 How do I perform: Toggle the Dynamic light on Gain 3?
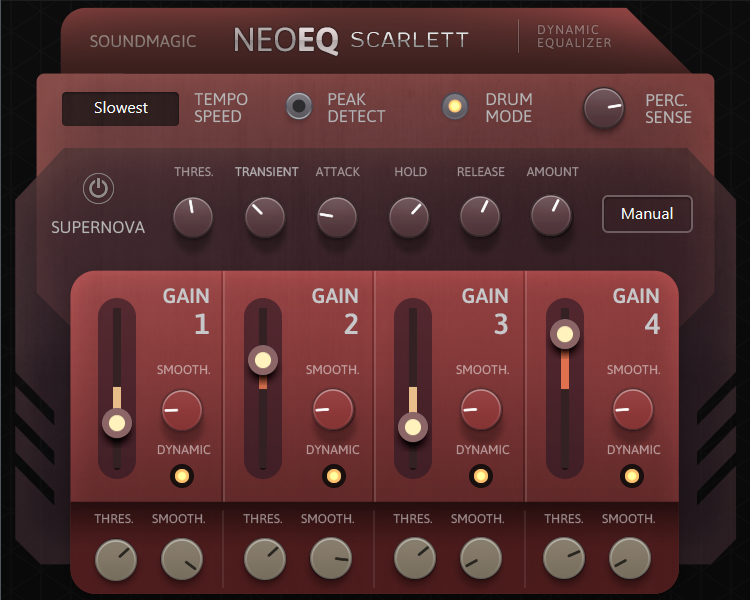pos(480,476)
